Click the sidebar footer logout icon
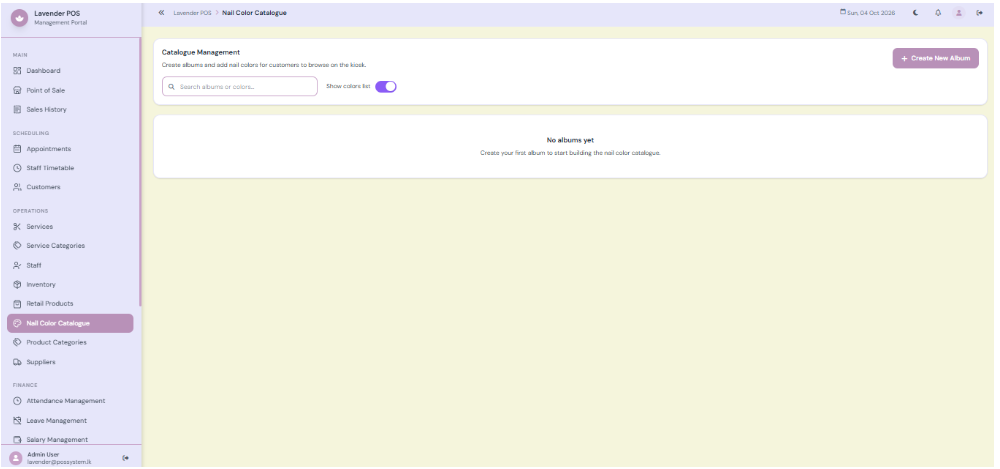 click(x=126, y=458)
